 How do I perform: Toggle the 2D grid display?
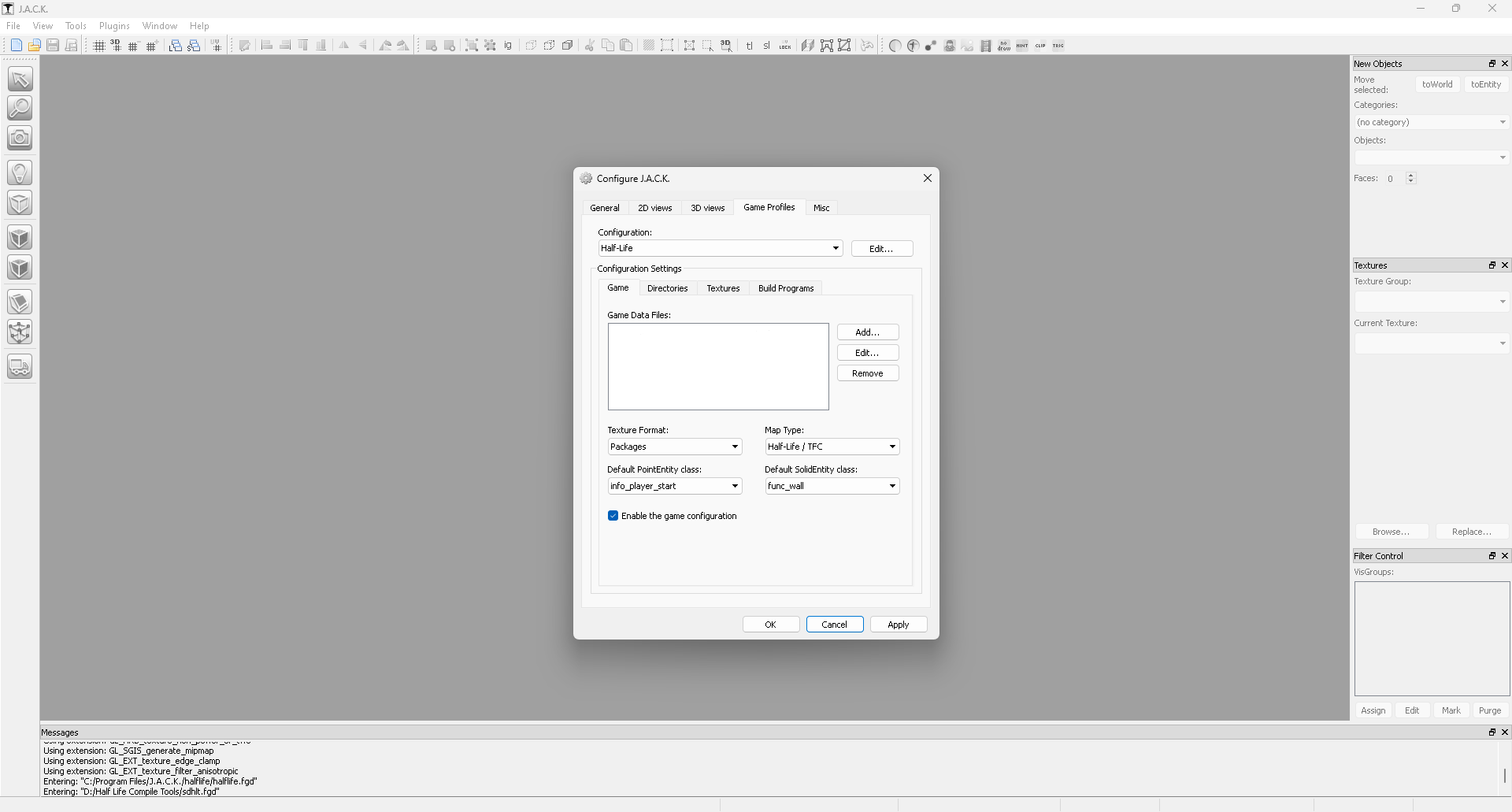pyautogui.click(x=98, y=46)
